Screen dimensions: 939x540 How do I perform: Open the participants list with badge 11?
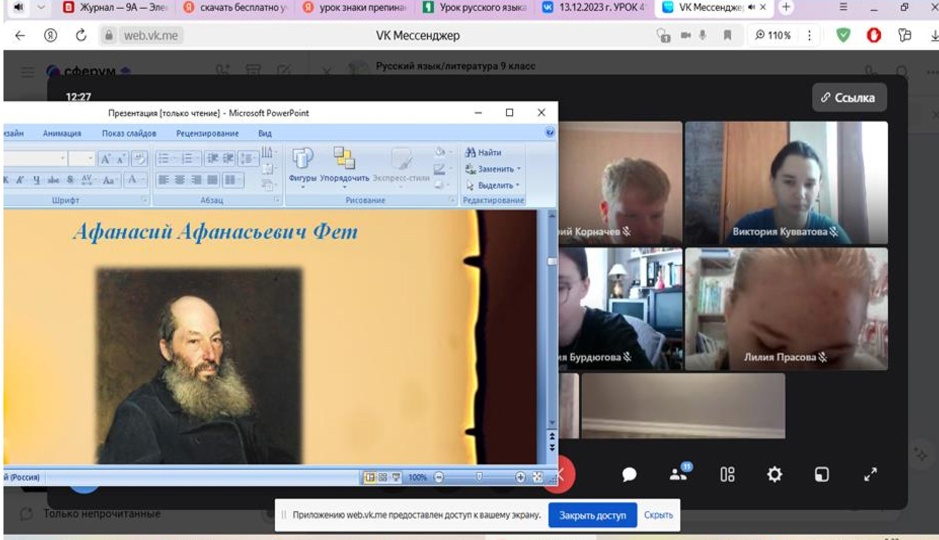click(x=679, y=474)
